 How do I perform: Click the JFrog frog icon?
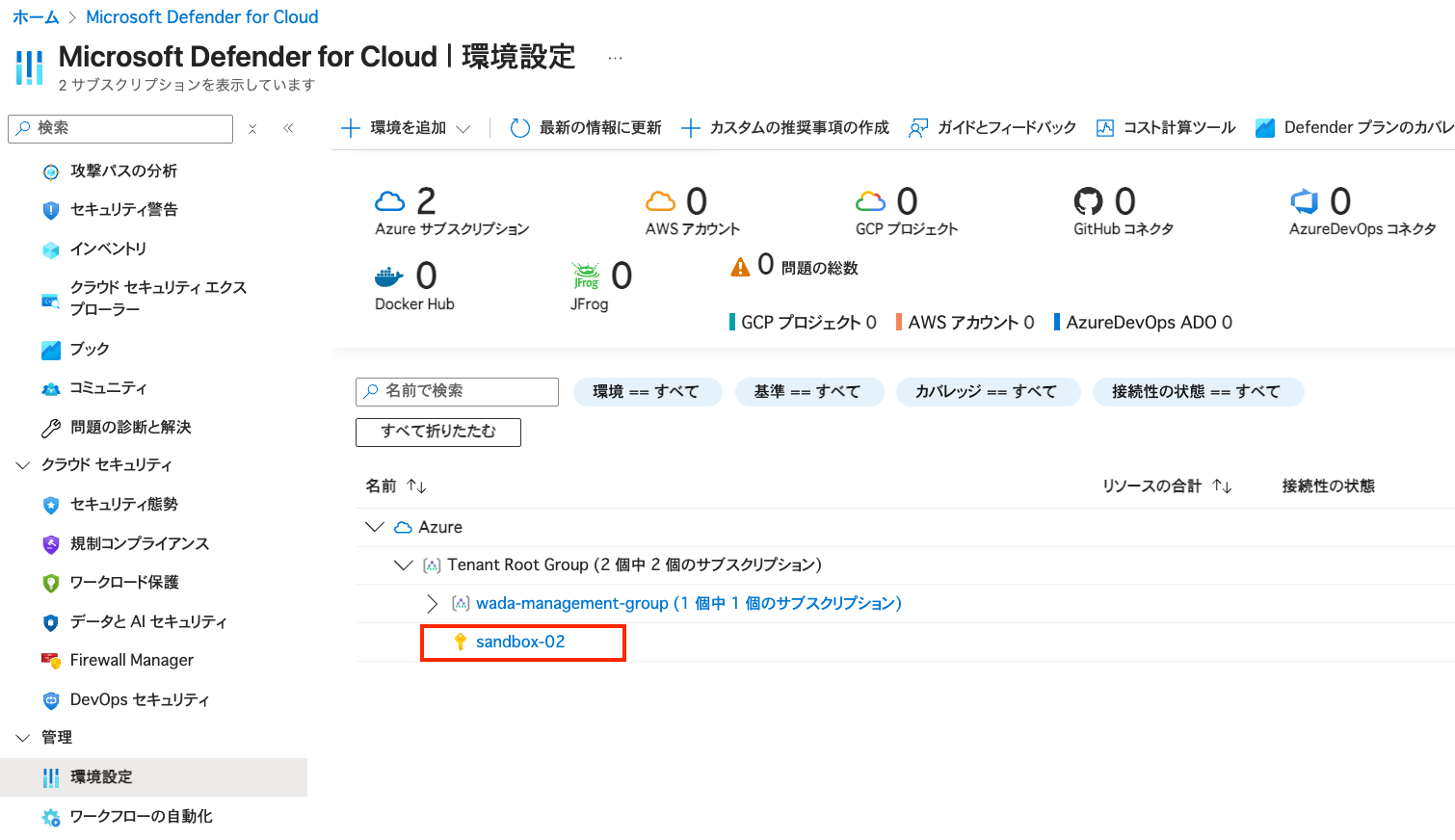click(x=586, y=276)
